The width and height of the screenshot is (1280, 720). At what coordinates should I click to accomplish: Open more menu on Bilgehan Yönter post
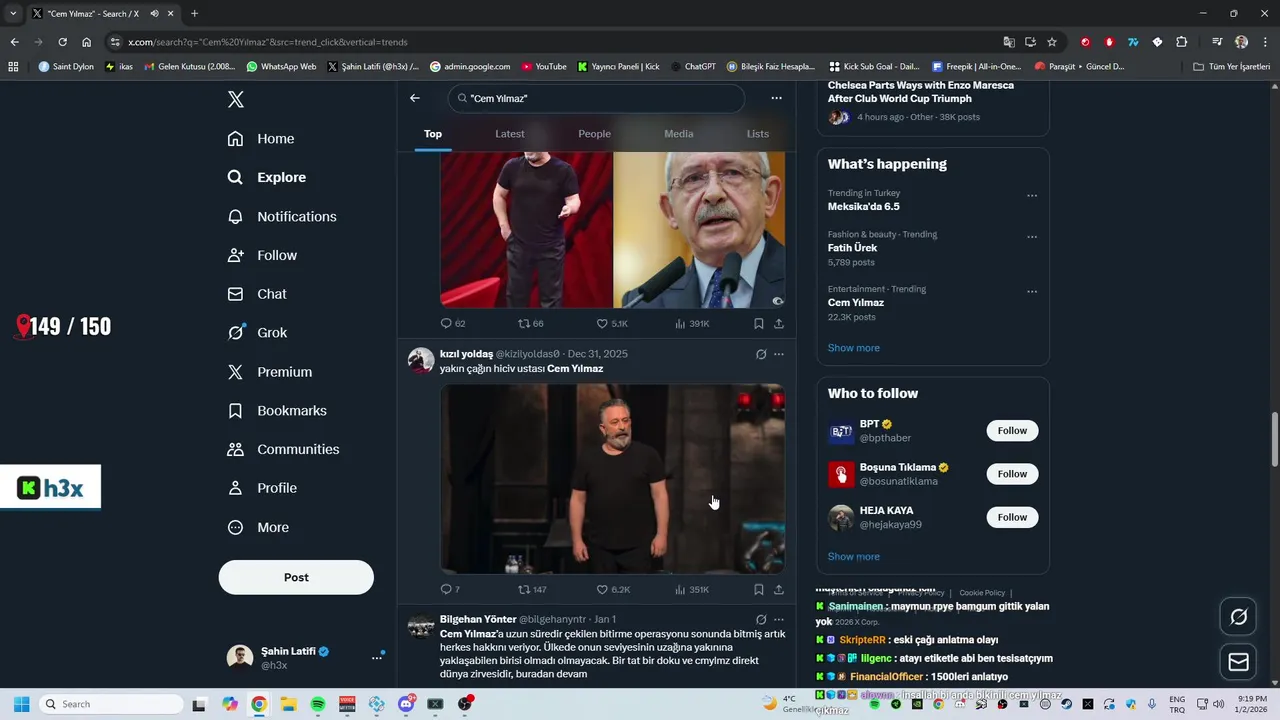point(779,620)
